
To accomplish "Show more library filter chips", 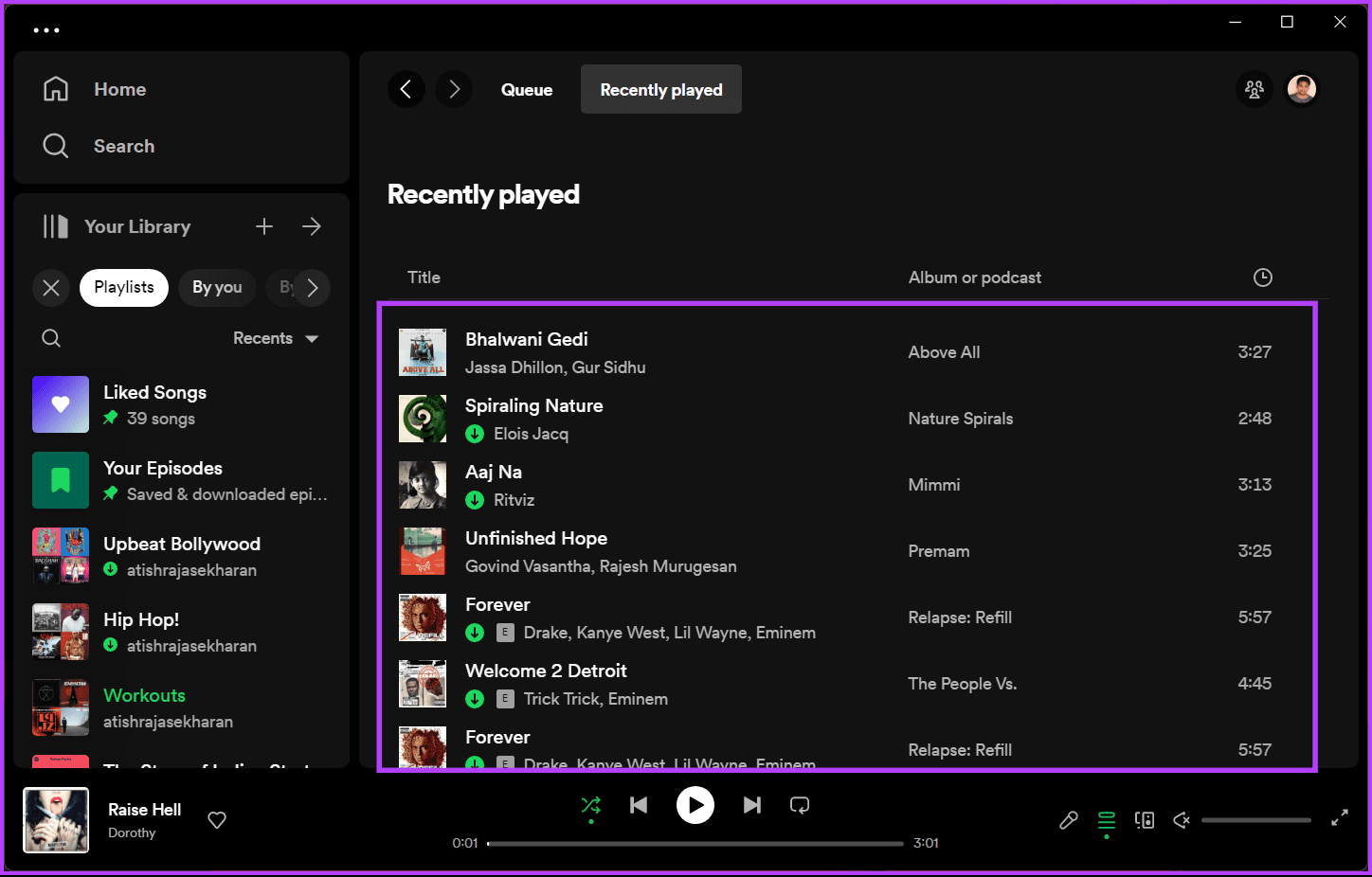I will (x=313, y=288).
